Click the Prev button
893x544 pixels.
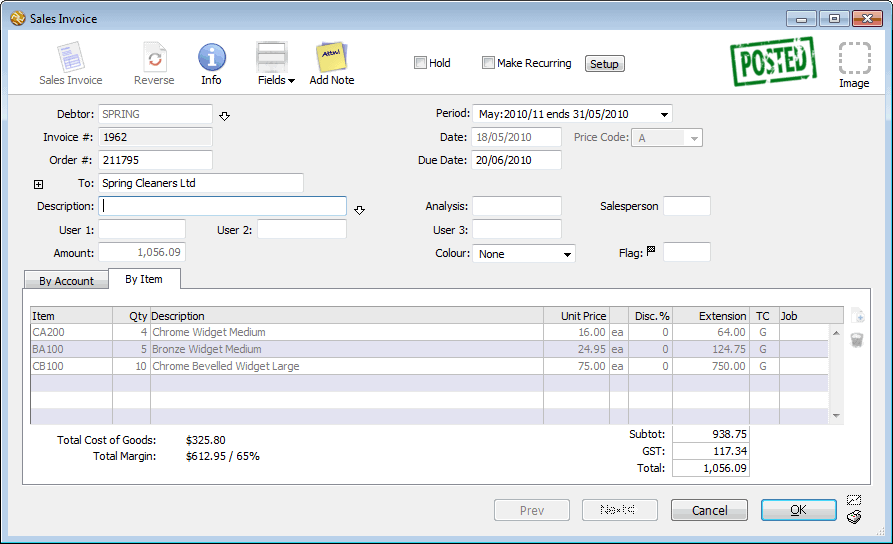click(x=532, y=510)
